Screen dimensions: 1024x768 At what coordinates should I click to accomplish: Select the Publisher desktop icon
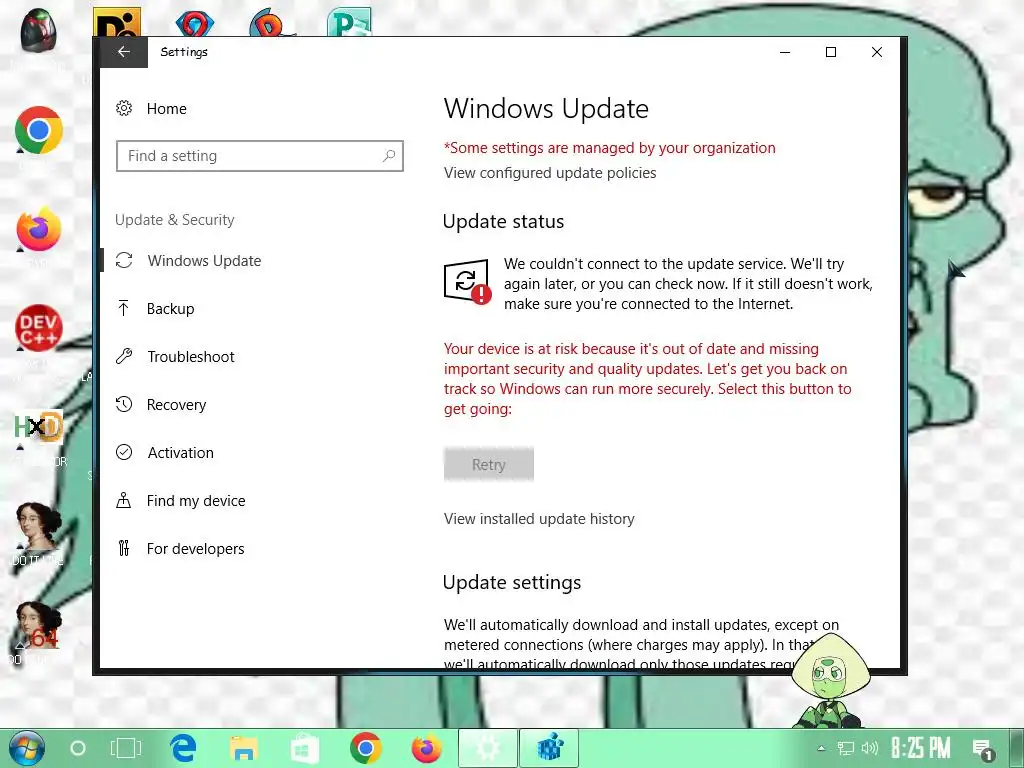point(349,22)
